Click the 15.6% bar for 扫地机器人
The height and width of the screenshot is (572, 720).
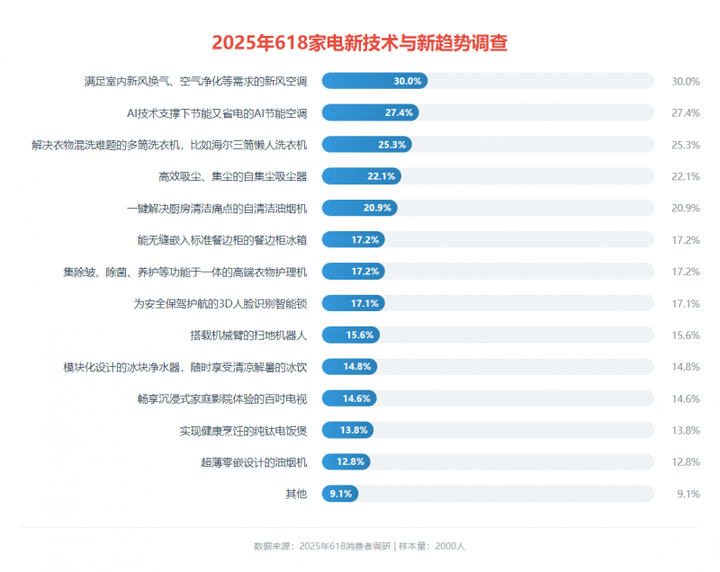pos(351,335)
